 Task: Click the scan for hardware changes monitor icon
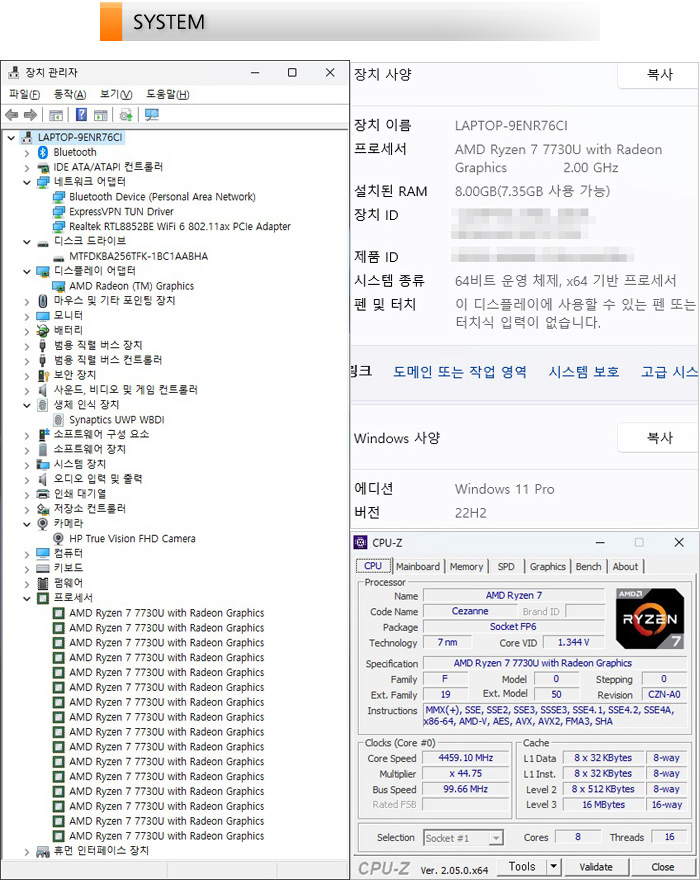[x=151, y=115]
